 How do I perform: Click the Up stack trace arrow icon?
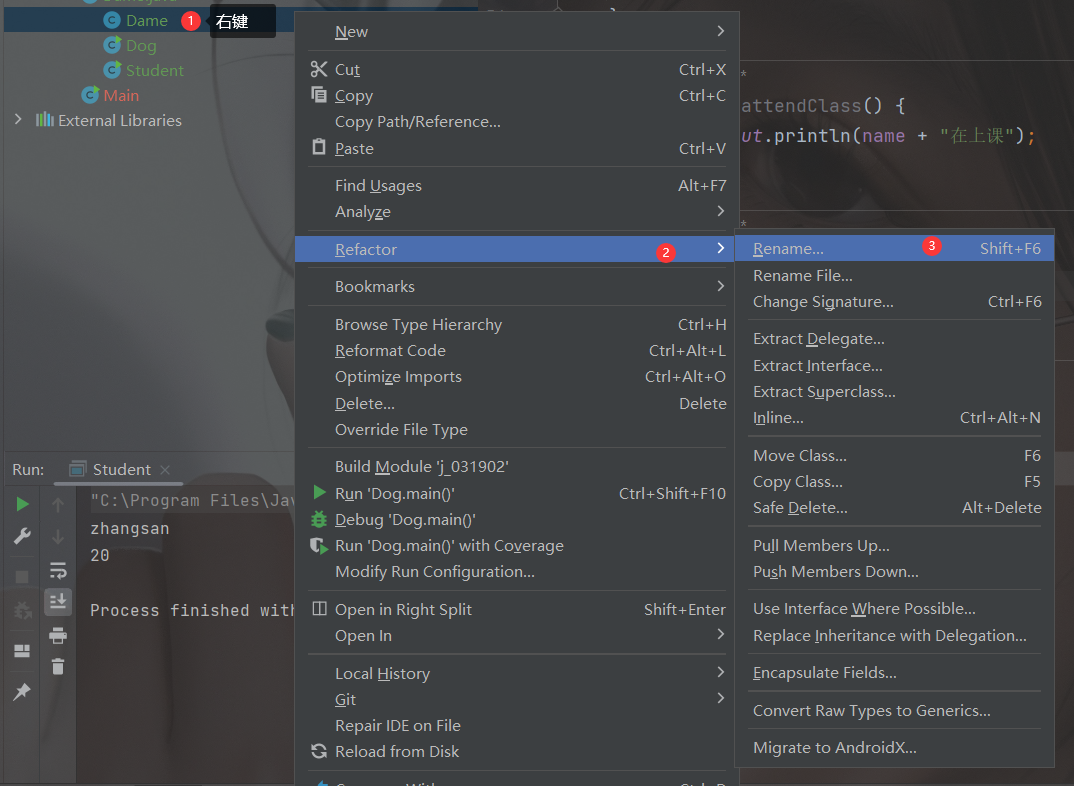point(58,505)
